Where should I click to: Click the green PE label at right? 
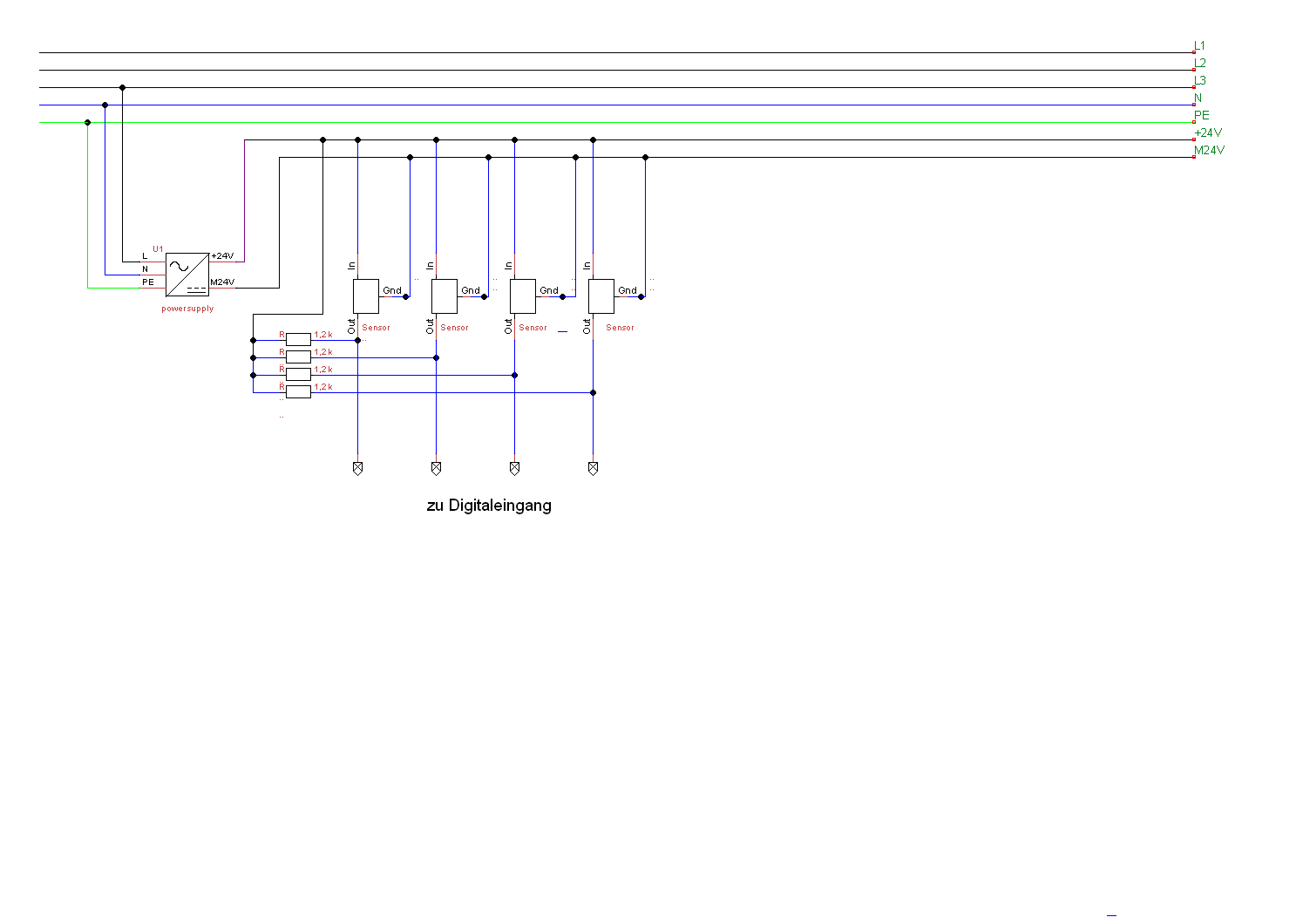tap(1202, 115)
